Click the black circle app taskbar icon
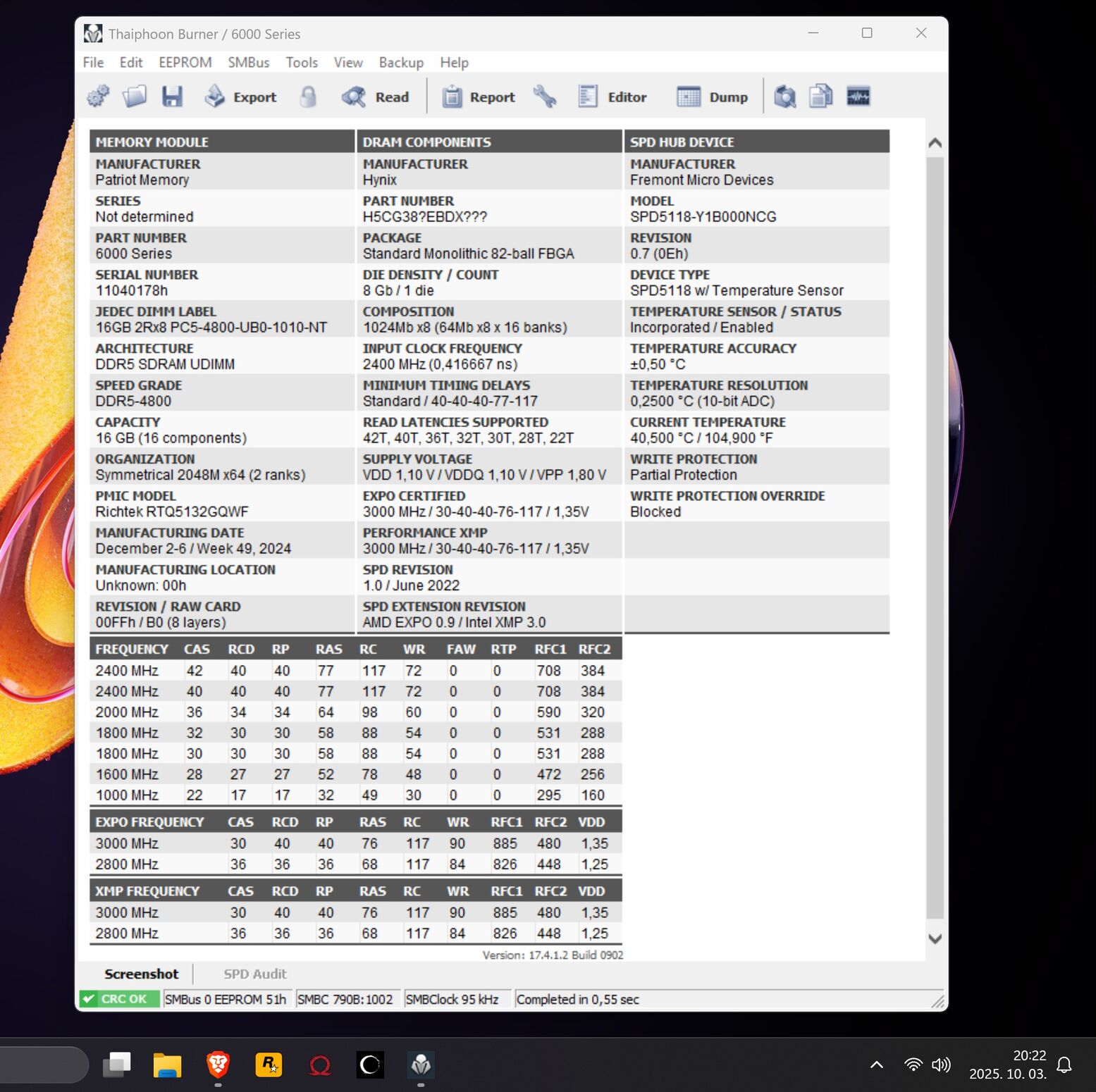 [370, 1065]
